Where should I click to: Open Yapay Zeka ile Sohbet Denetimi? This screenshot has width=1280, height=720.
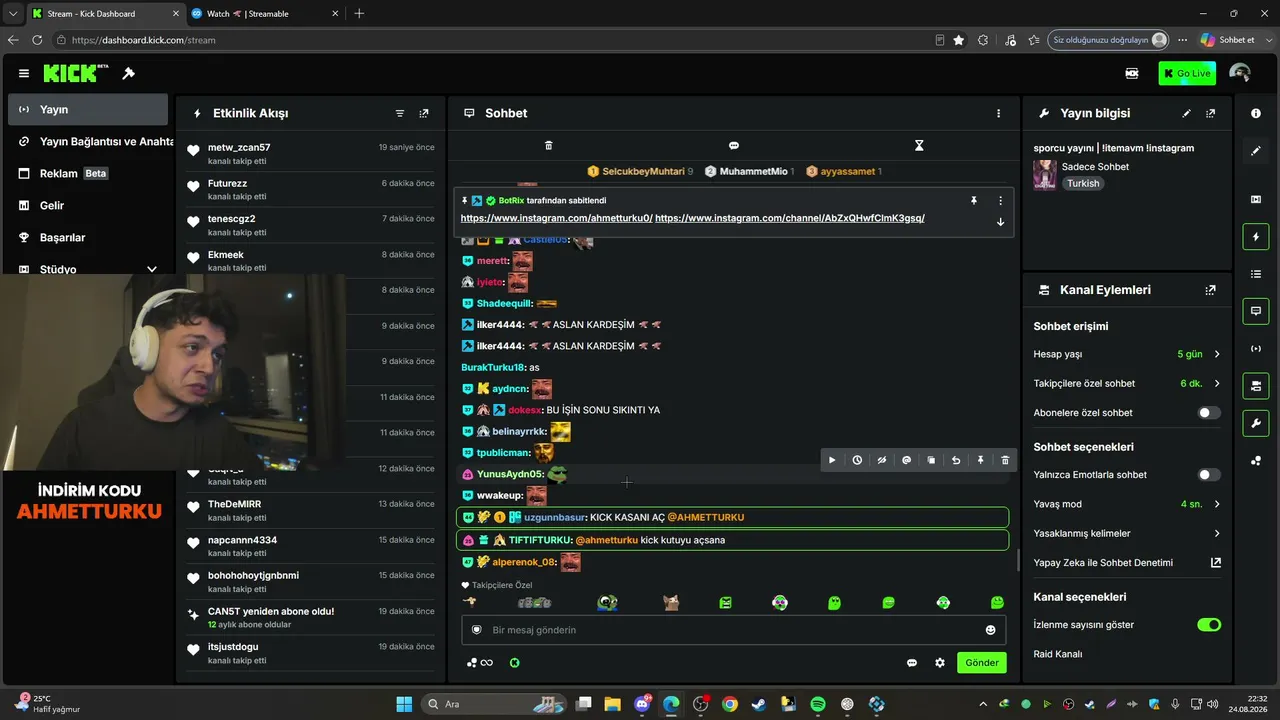pos(1127,563)
